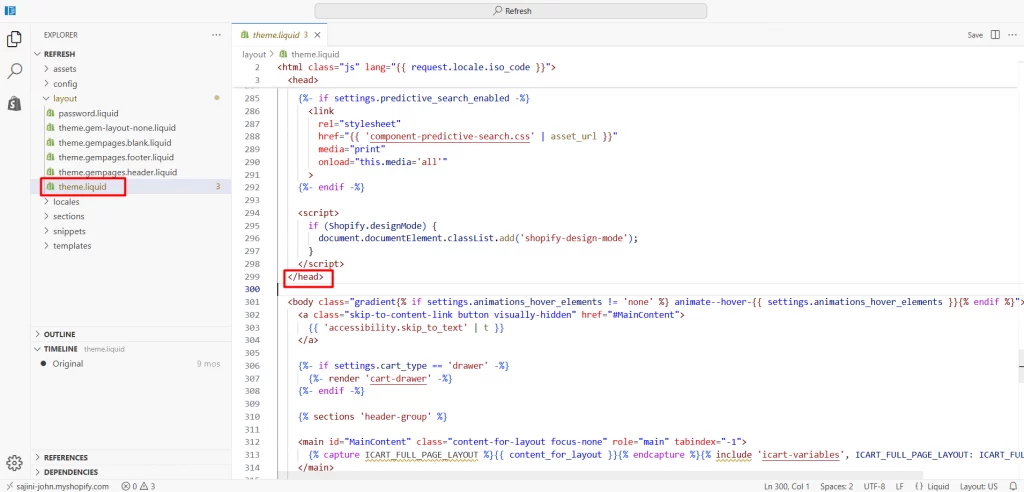
Task: Click the horizontal scrollbar of the editor
Action: (601, 475)
